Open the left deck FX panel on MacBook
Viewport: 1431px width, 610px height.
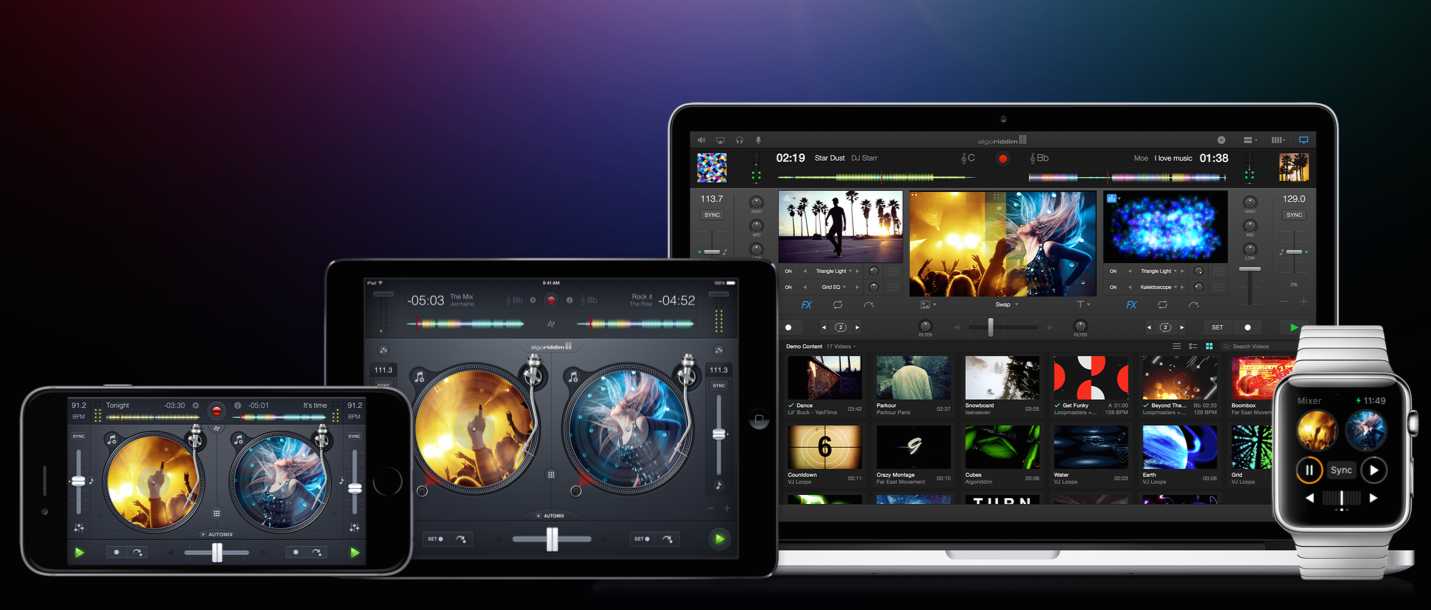click(x=806, y=305)
